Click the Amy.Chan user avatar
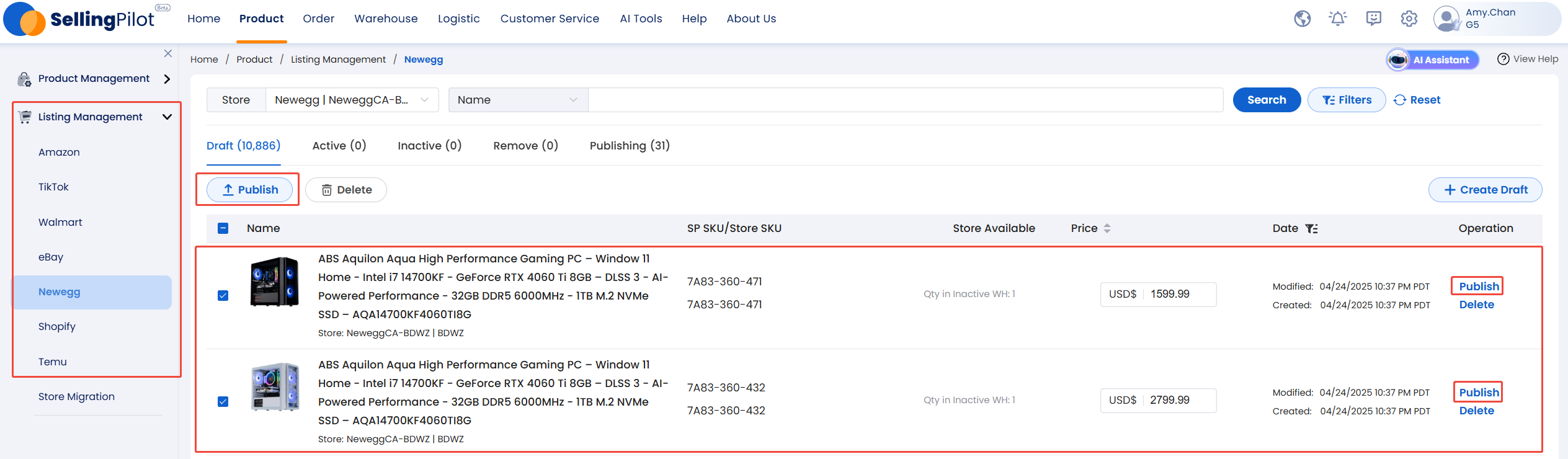Viewport: 1568px width, 459px height. (x=1446, y=19)
